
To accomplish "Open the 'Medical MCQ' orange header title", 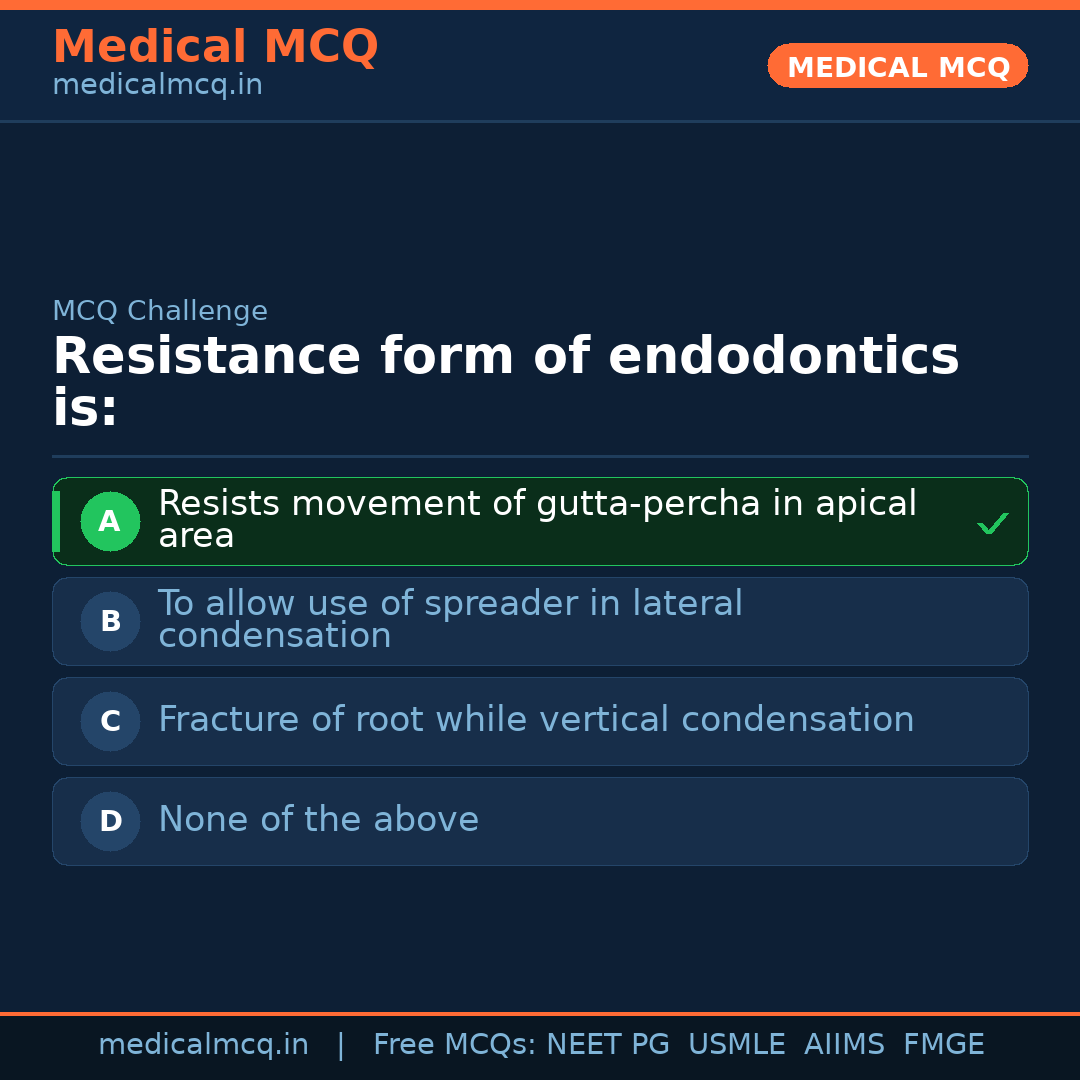I will click(215, 47).
